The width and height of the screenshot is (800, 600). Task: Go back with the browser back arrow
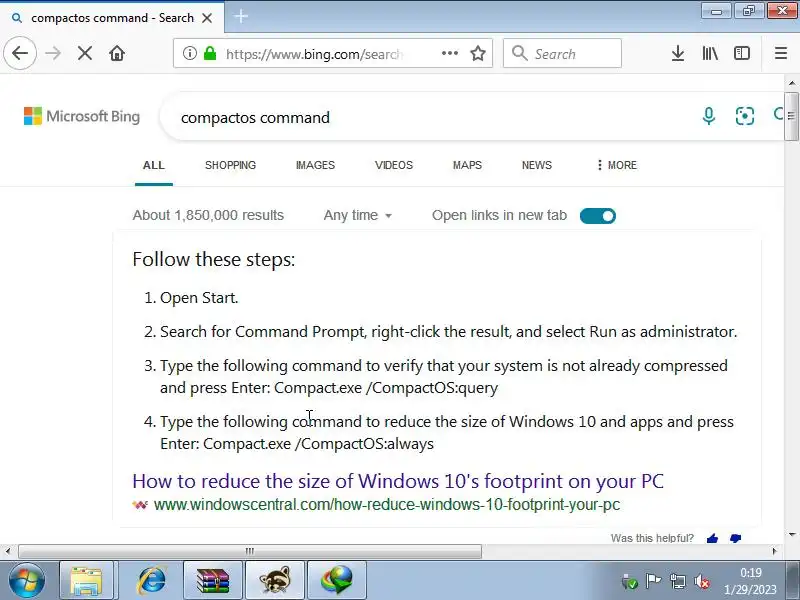pos(20,53)
